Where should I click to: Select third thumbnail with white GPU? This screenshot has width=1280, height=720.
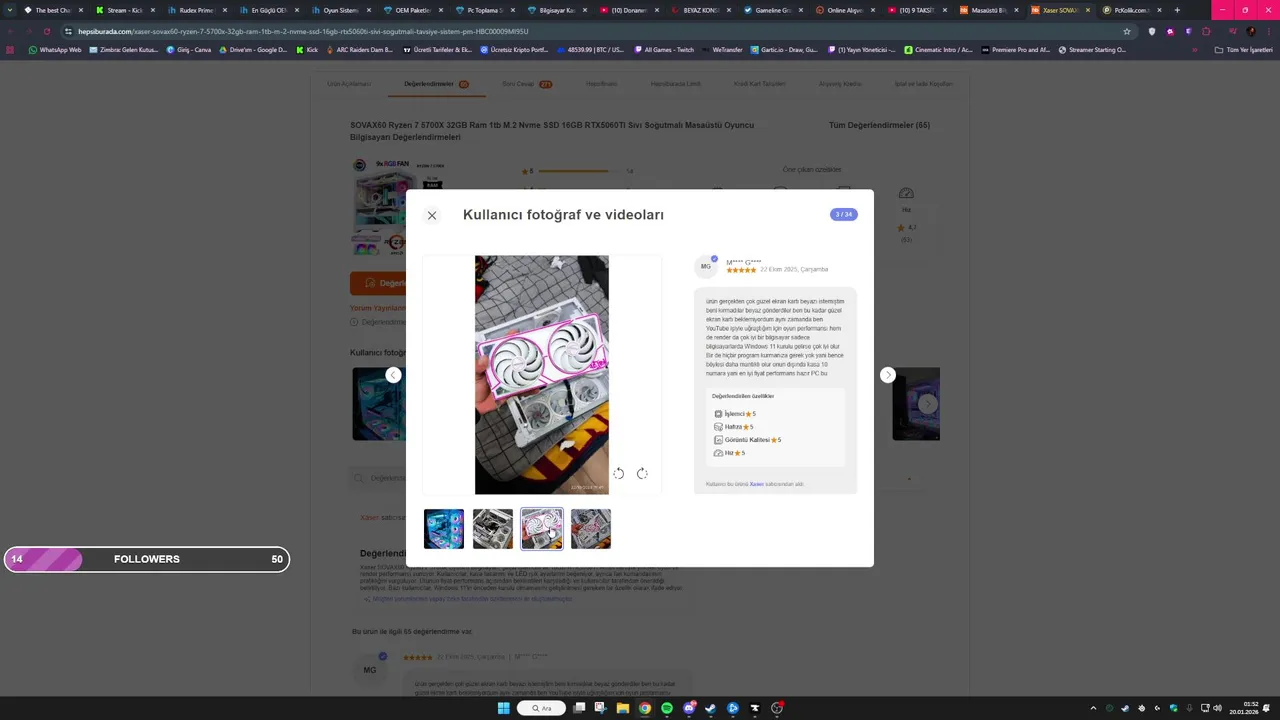tap(542, 529)
